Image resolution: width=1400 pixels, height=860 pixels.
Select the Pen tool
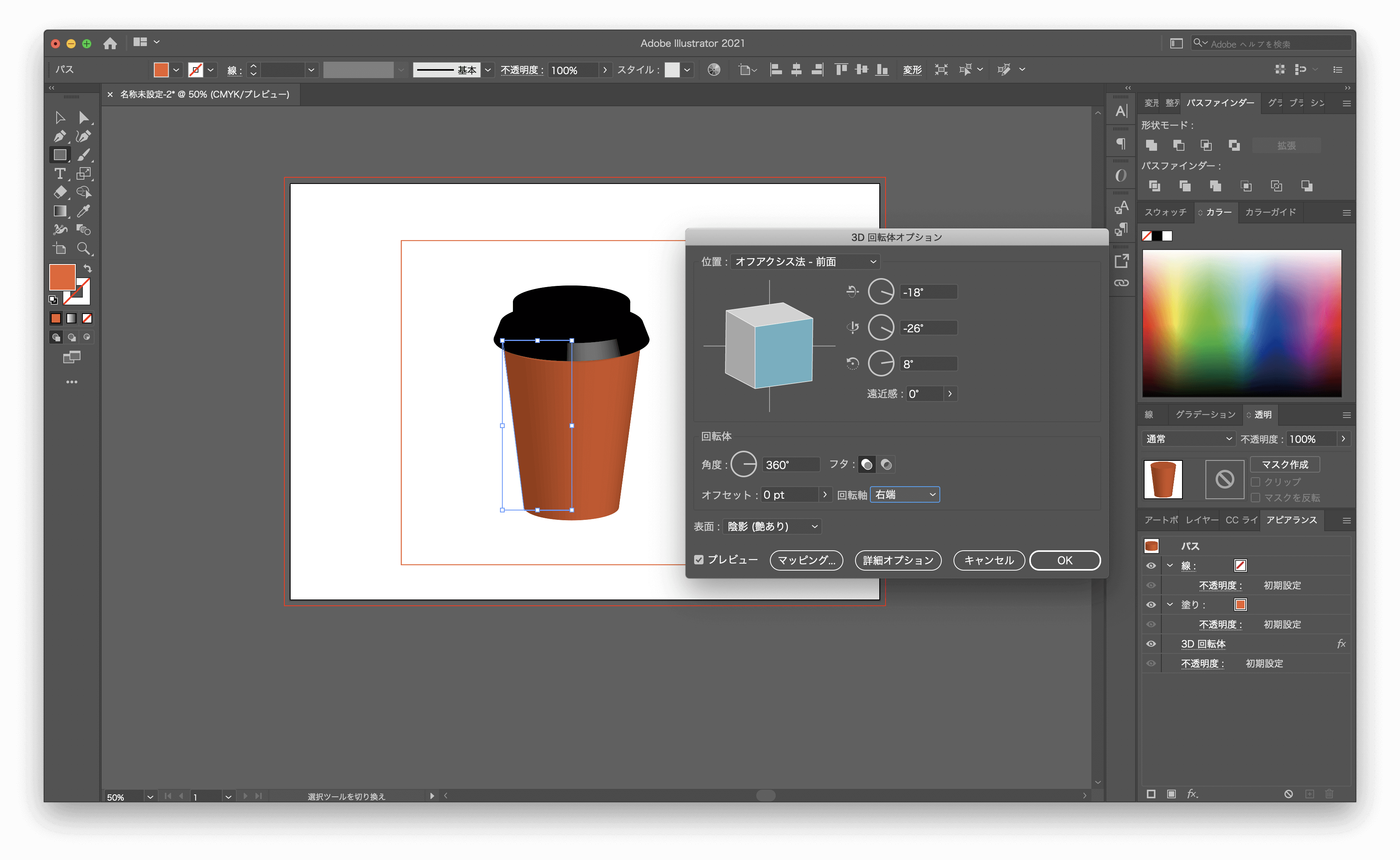coord(60,137)
